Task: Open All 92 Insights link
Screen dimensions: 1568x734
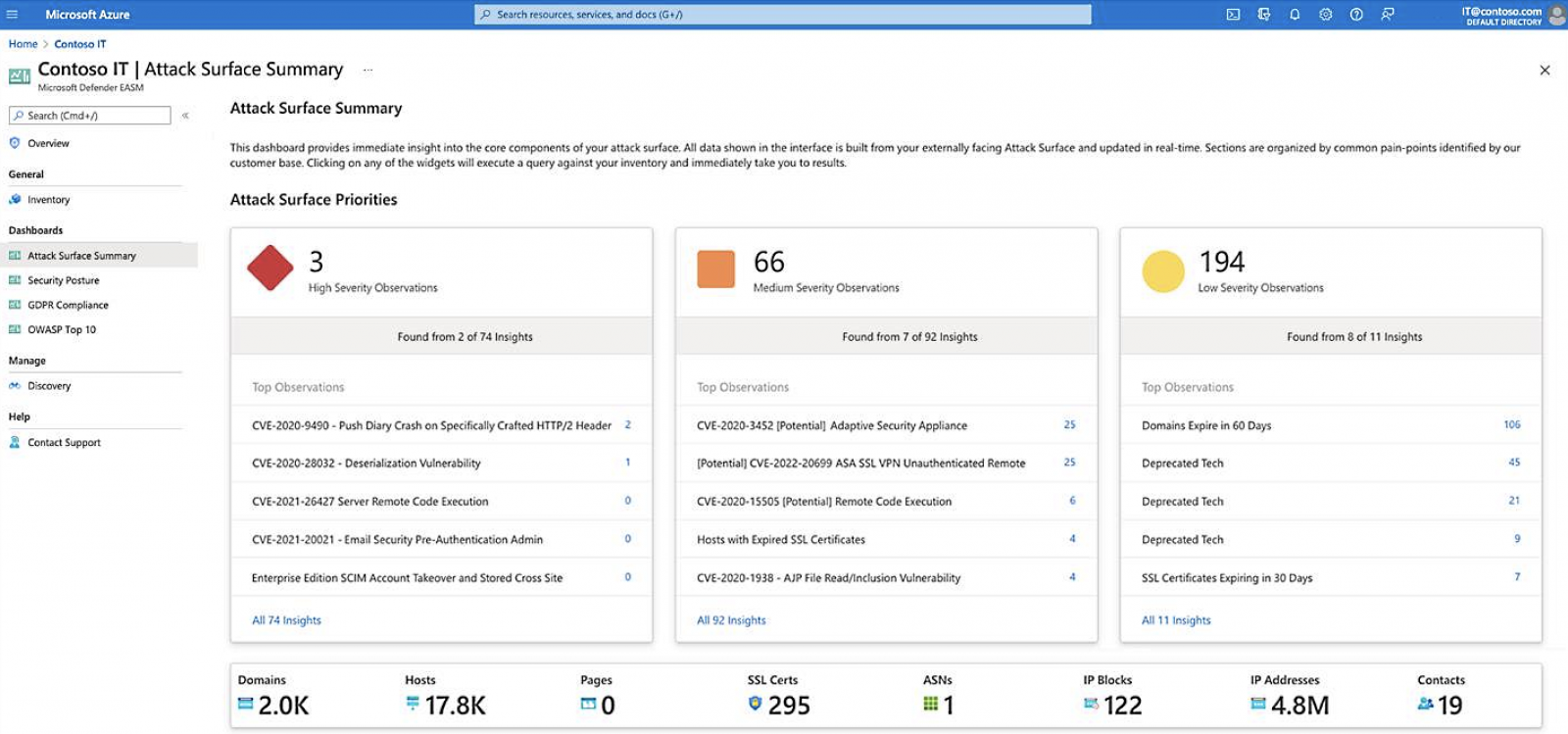Action: pos(731,620)
